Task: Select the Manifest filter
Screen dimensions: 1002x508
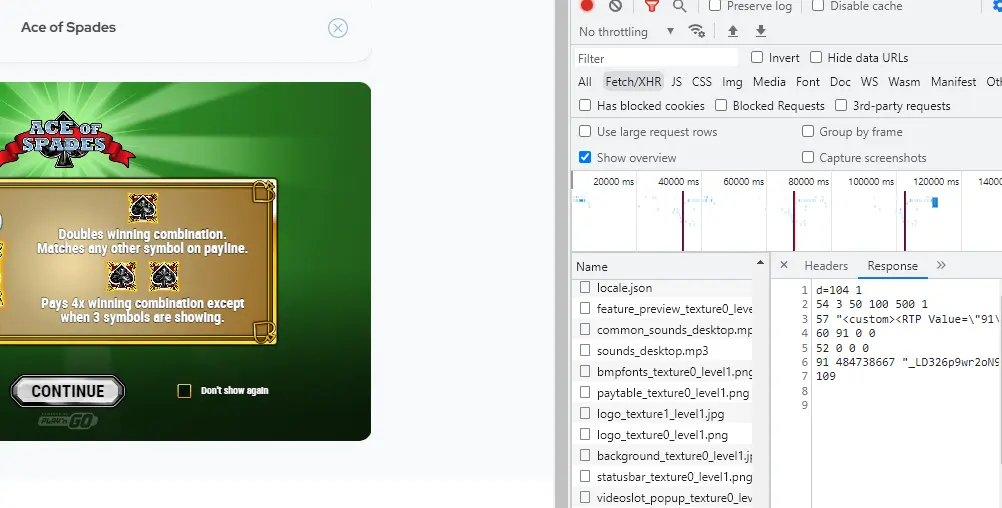Action: click(953, 82)
